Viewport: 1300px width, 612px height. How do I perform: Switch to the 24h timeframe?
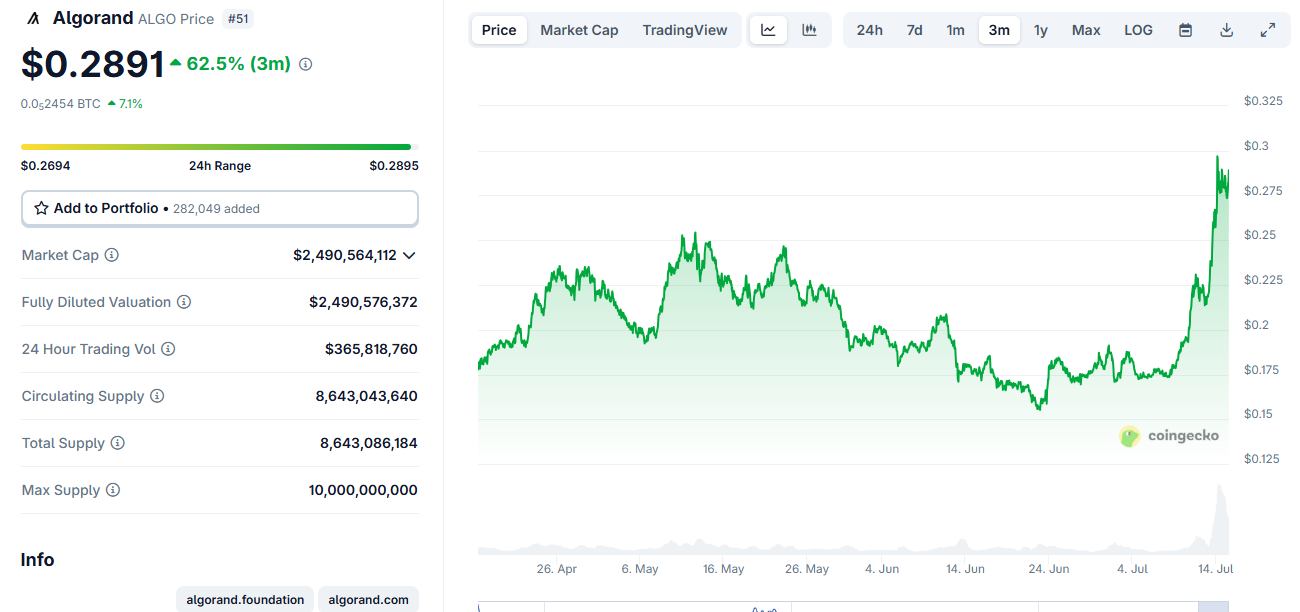tap(869, 30)
